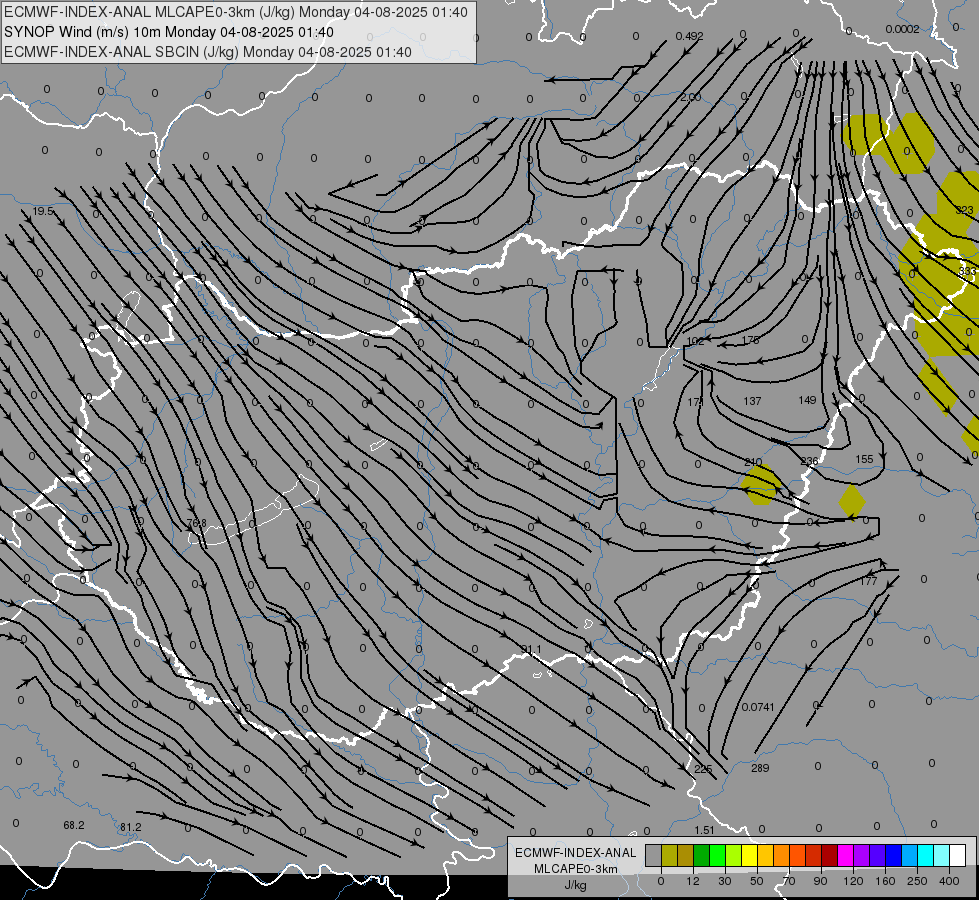Click the map value '0.0002'
The image size is (979, 900).
[x=902, y=29]
